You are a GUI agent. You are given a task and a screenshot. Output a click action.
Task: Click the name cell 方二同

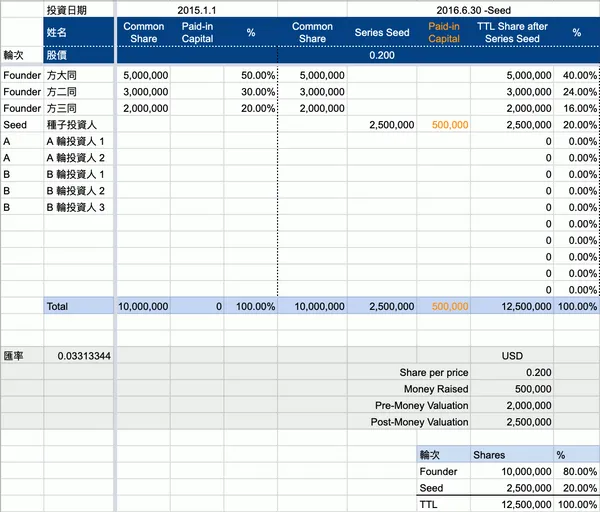[78, 92]
